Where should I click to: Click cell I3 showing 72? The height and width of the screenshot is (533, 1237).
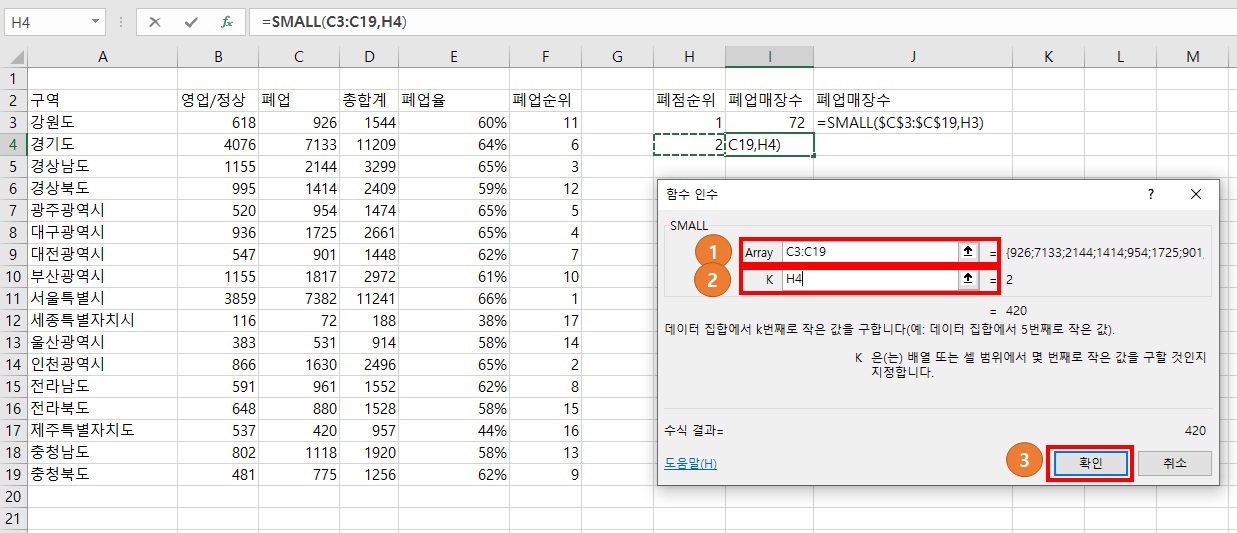(770, 122)
